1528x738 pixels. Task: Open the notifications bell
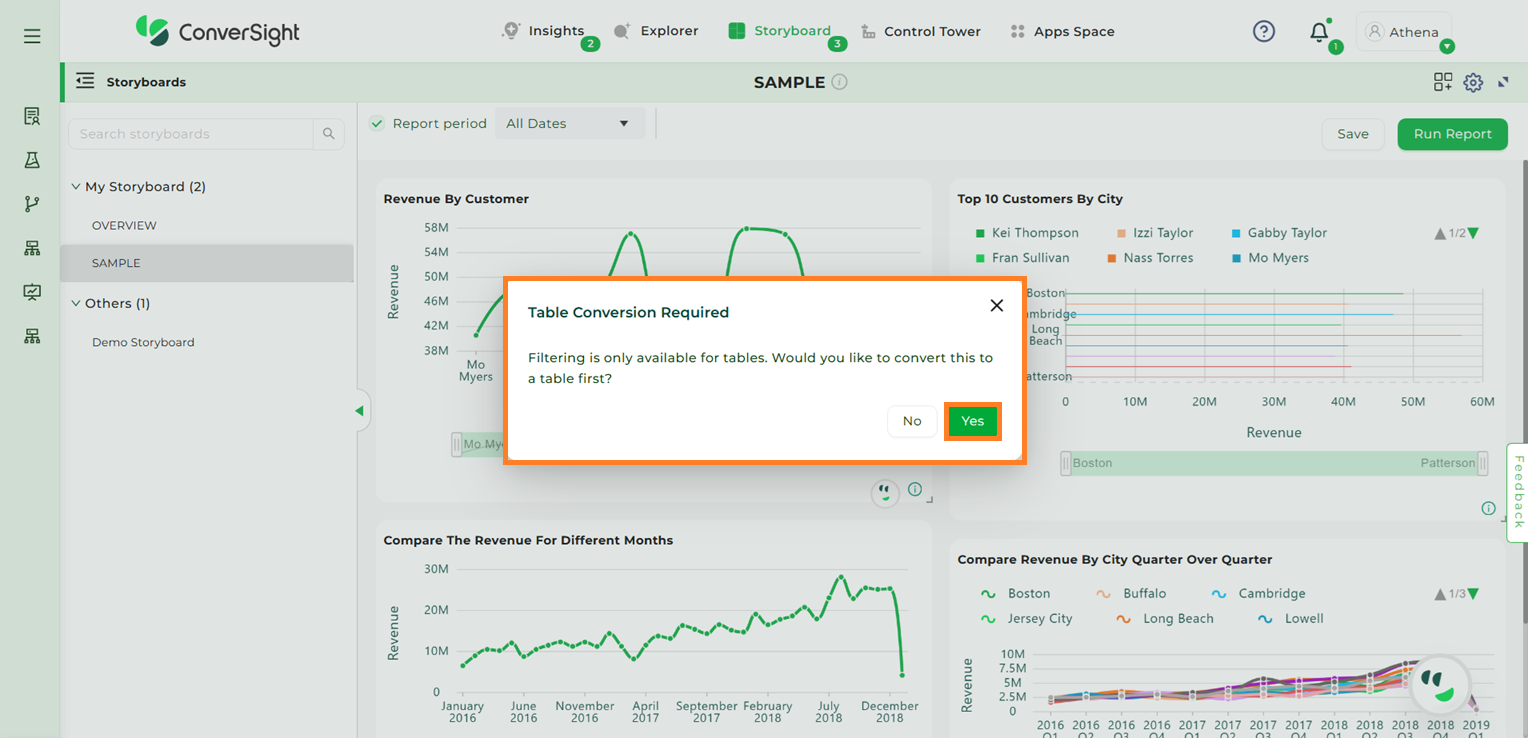(x=1319, y=32)
